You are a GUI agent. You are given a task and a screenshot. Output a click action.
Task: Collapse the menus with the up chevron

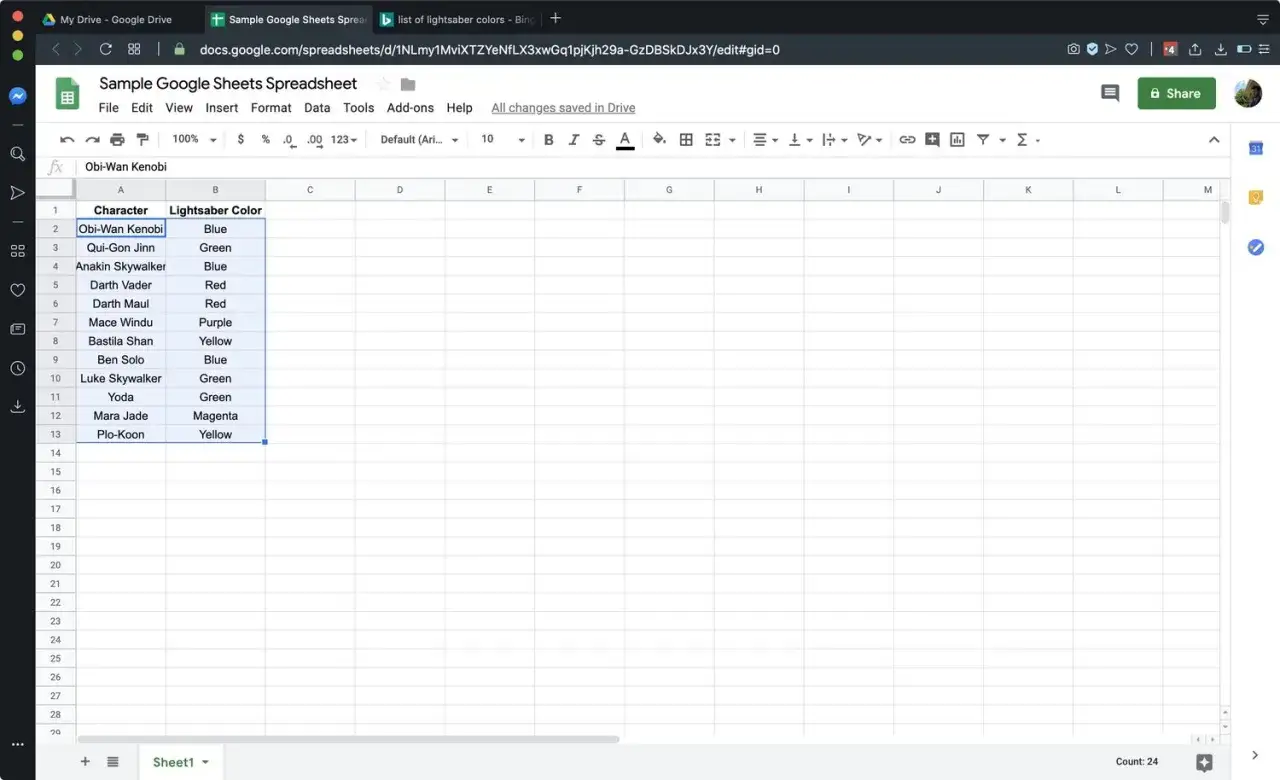(1214, 140)
